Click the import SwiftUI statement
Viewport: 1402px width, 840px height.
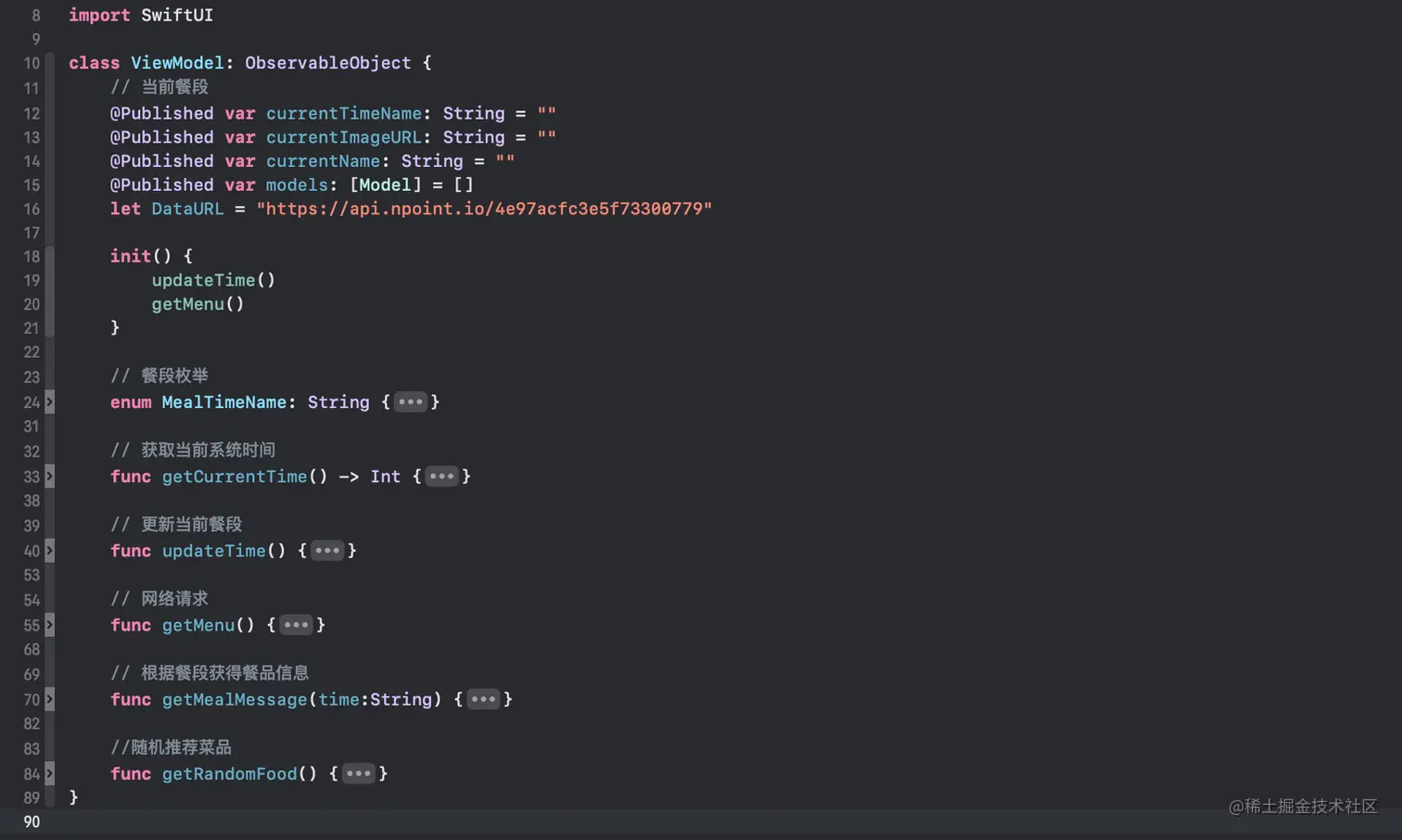(x=141, y=16)
